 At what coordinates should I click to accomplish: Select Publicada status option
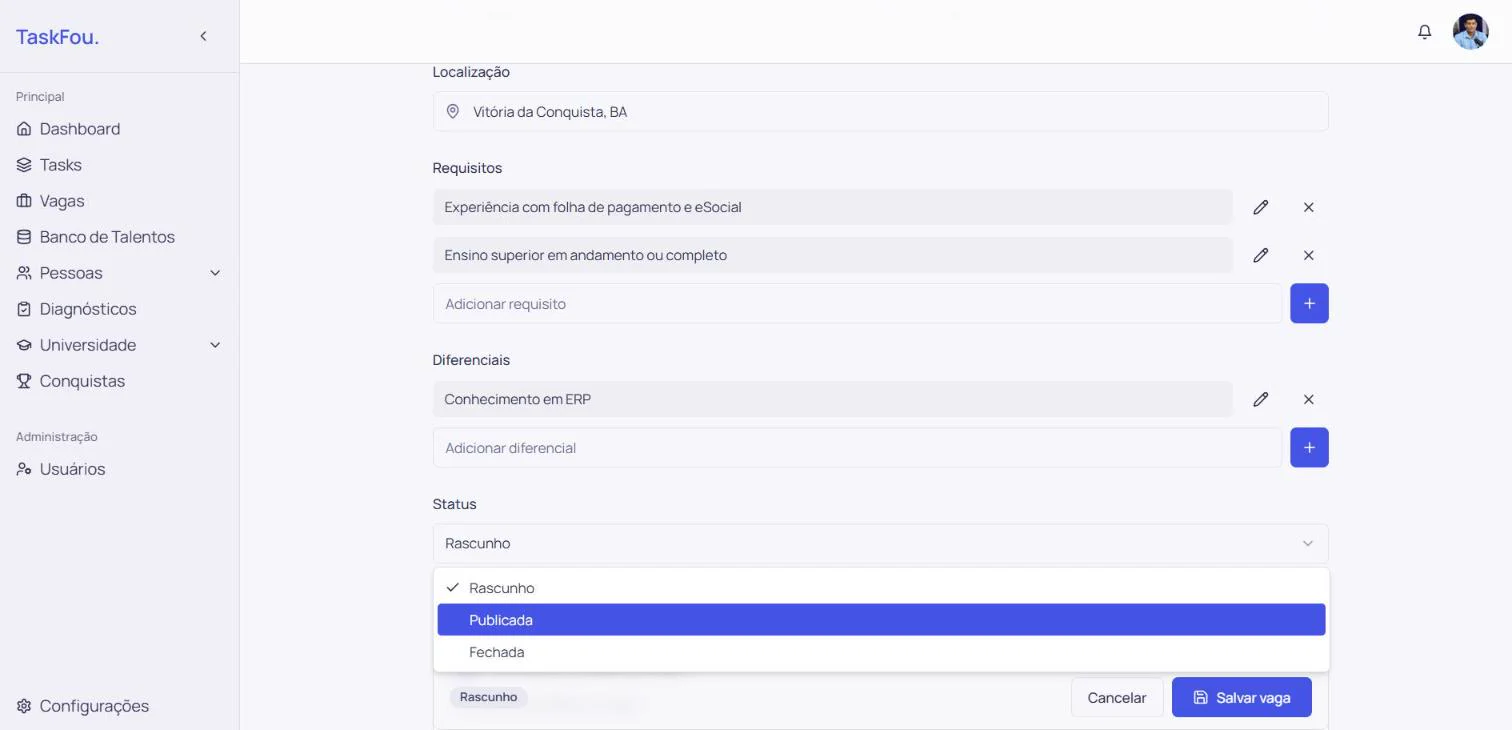click(x=881, y=620)
